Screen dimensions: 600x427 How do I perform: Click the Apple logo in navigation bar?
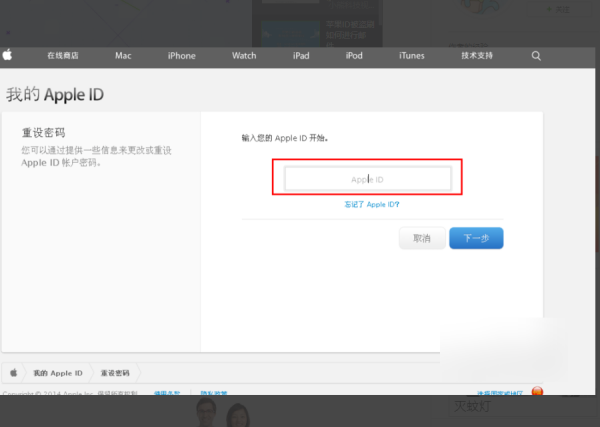pyautogui.click(x=7, y=55)
